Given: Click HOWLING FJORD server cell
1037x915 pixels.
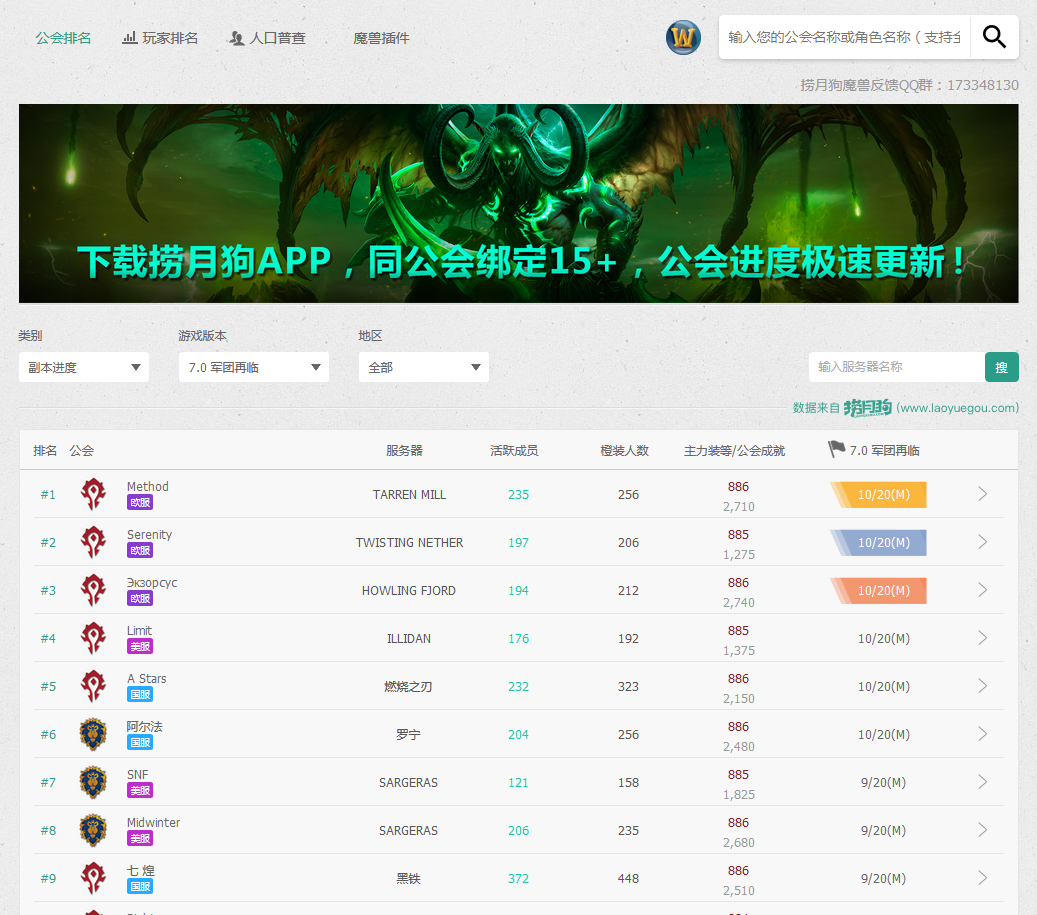Looking at the screenshot, I should (x=409, y=590).
